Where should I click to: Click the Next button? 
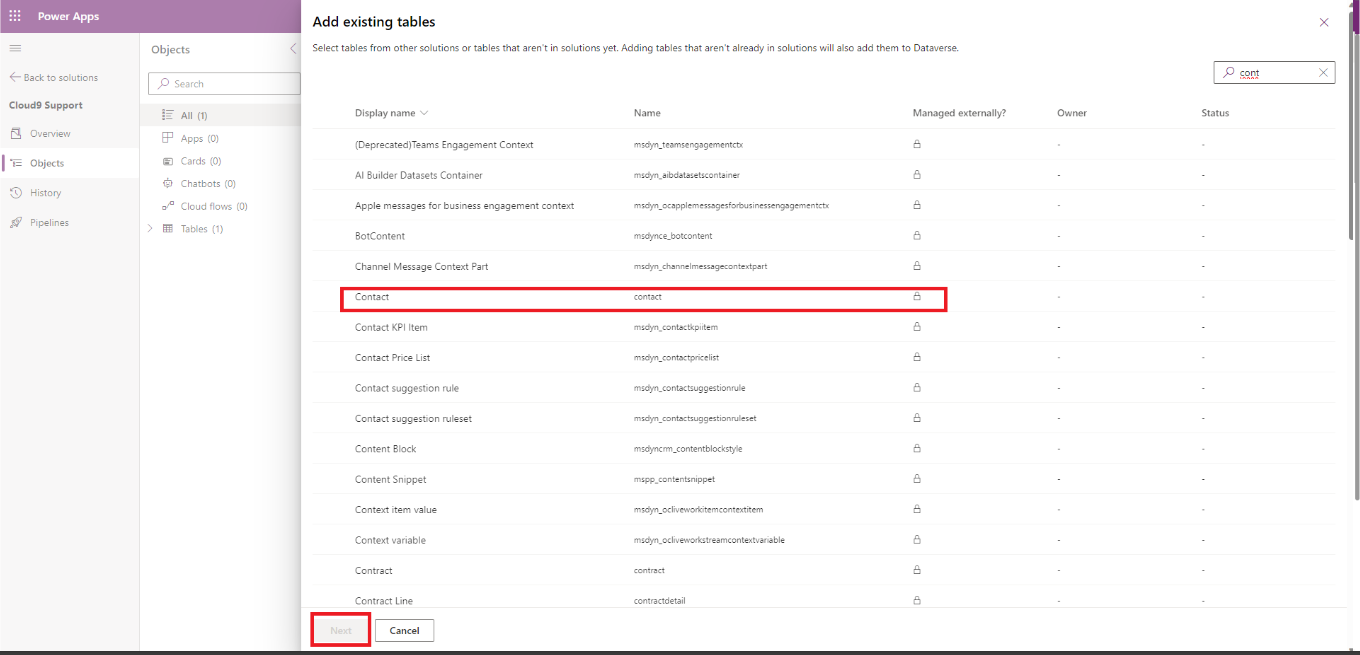click(x=341, y=630)
